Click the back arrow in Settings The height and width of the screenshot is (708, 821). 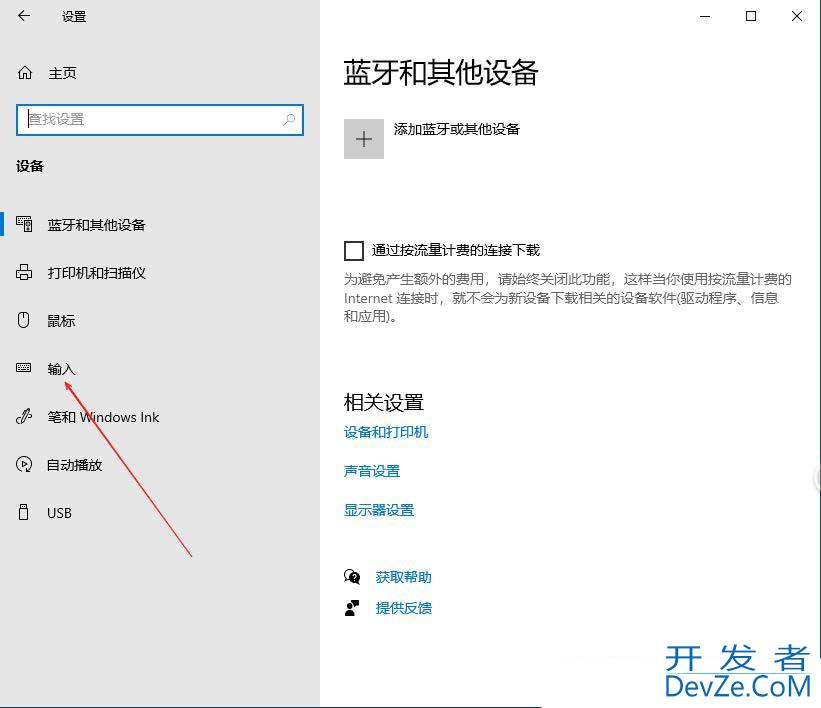pos(24,16)
